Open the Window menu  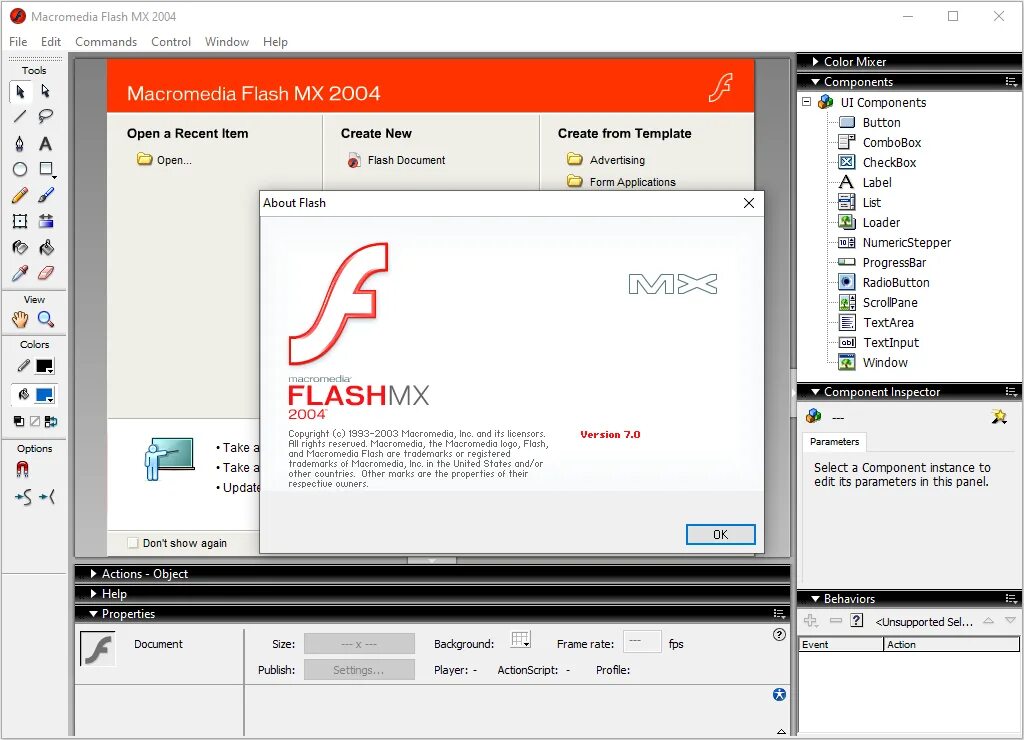(227, 42)
